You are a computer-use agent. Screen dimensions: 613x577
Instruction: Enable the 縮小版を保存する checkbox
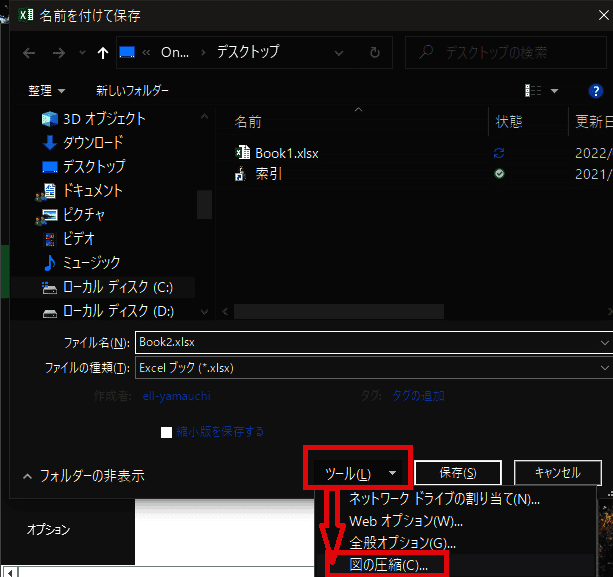tap(168, 432)
